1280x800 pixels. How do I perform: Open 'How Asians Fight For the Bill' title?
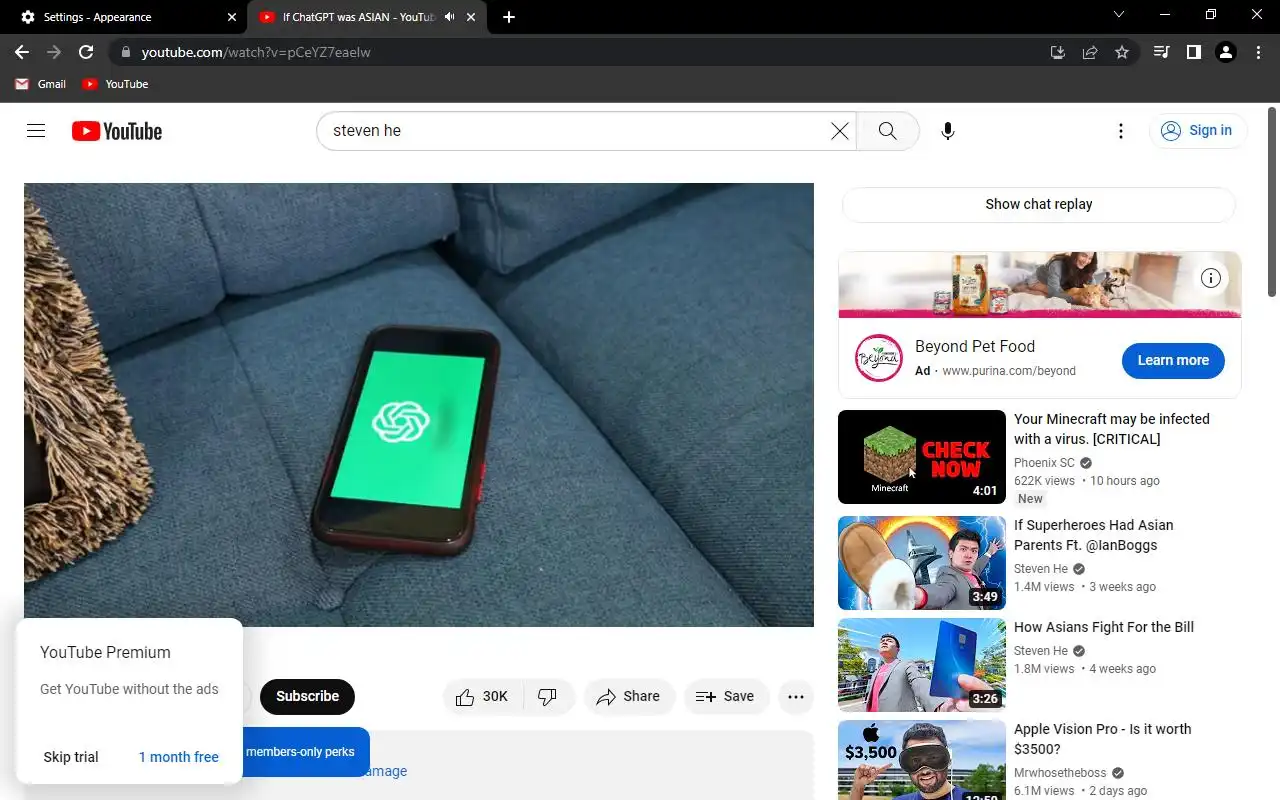(1104, 627)
